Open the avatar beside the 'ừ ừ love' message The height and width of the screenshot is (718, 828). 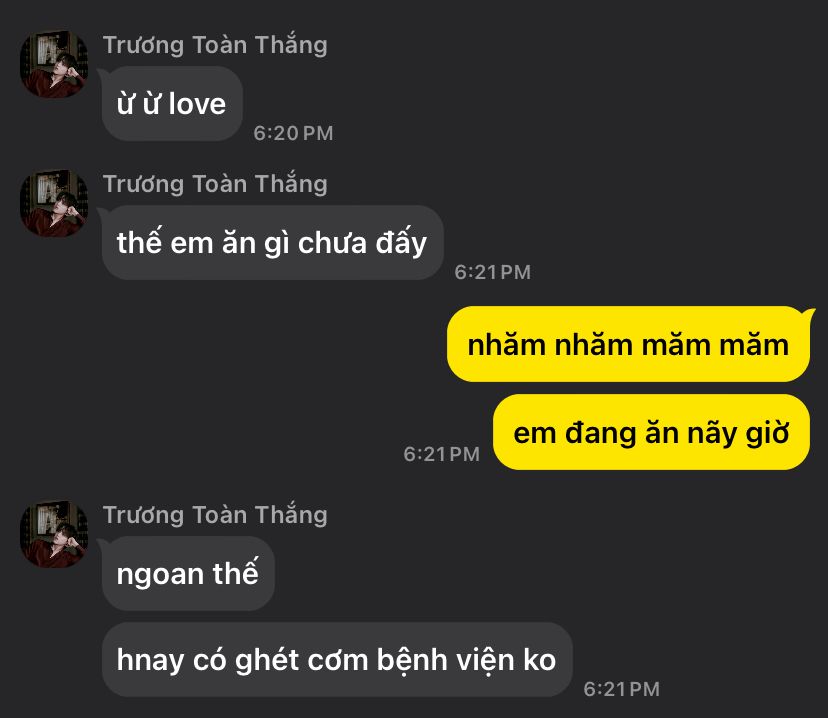[54, 64]
